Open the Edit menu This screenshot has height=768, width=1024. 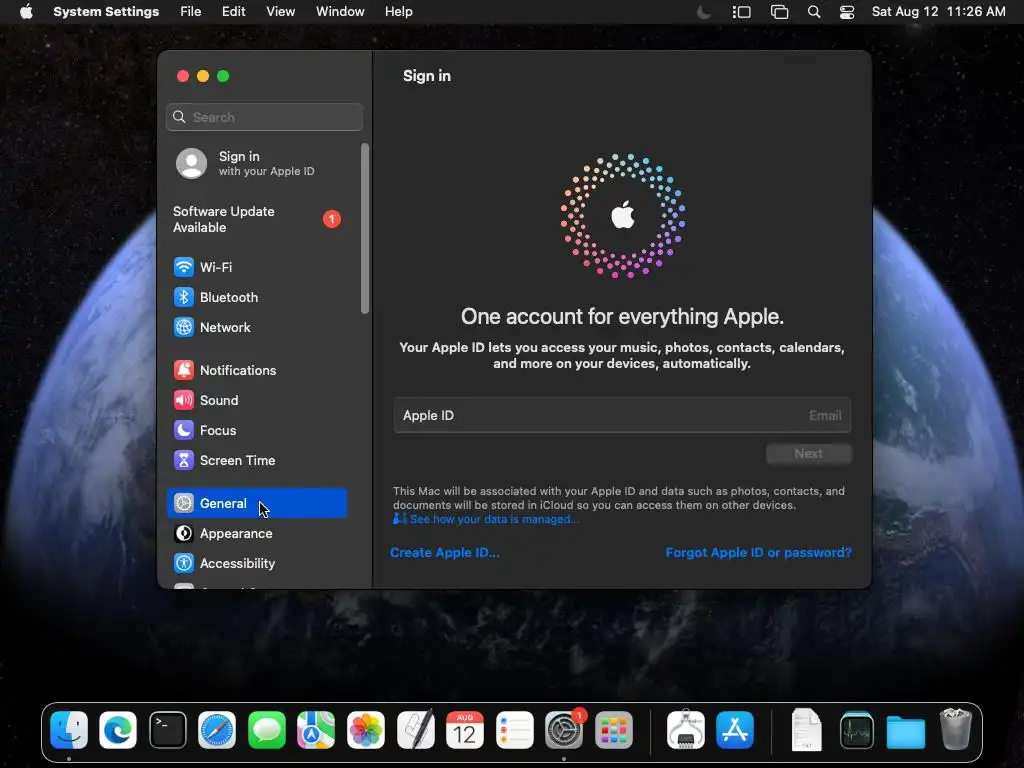pos(233,12)
